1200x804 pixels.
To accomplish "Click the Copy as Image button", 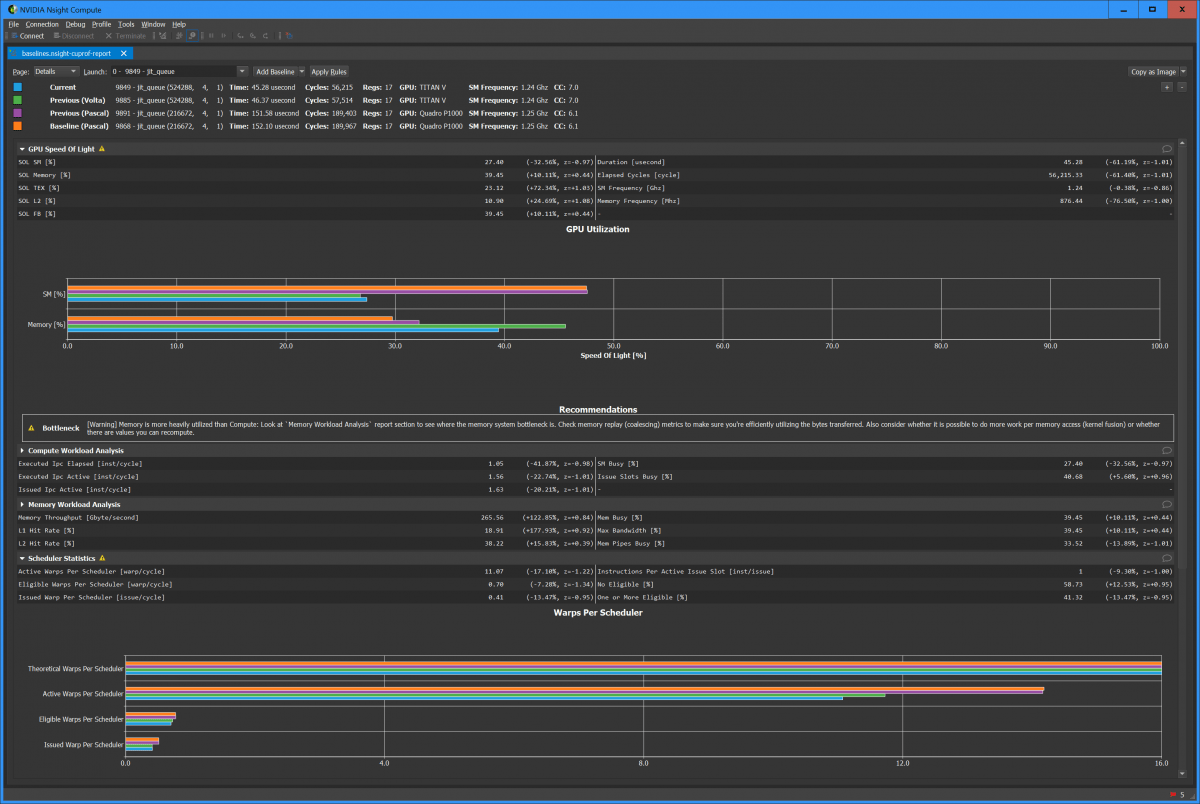I will (1153, 72).
